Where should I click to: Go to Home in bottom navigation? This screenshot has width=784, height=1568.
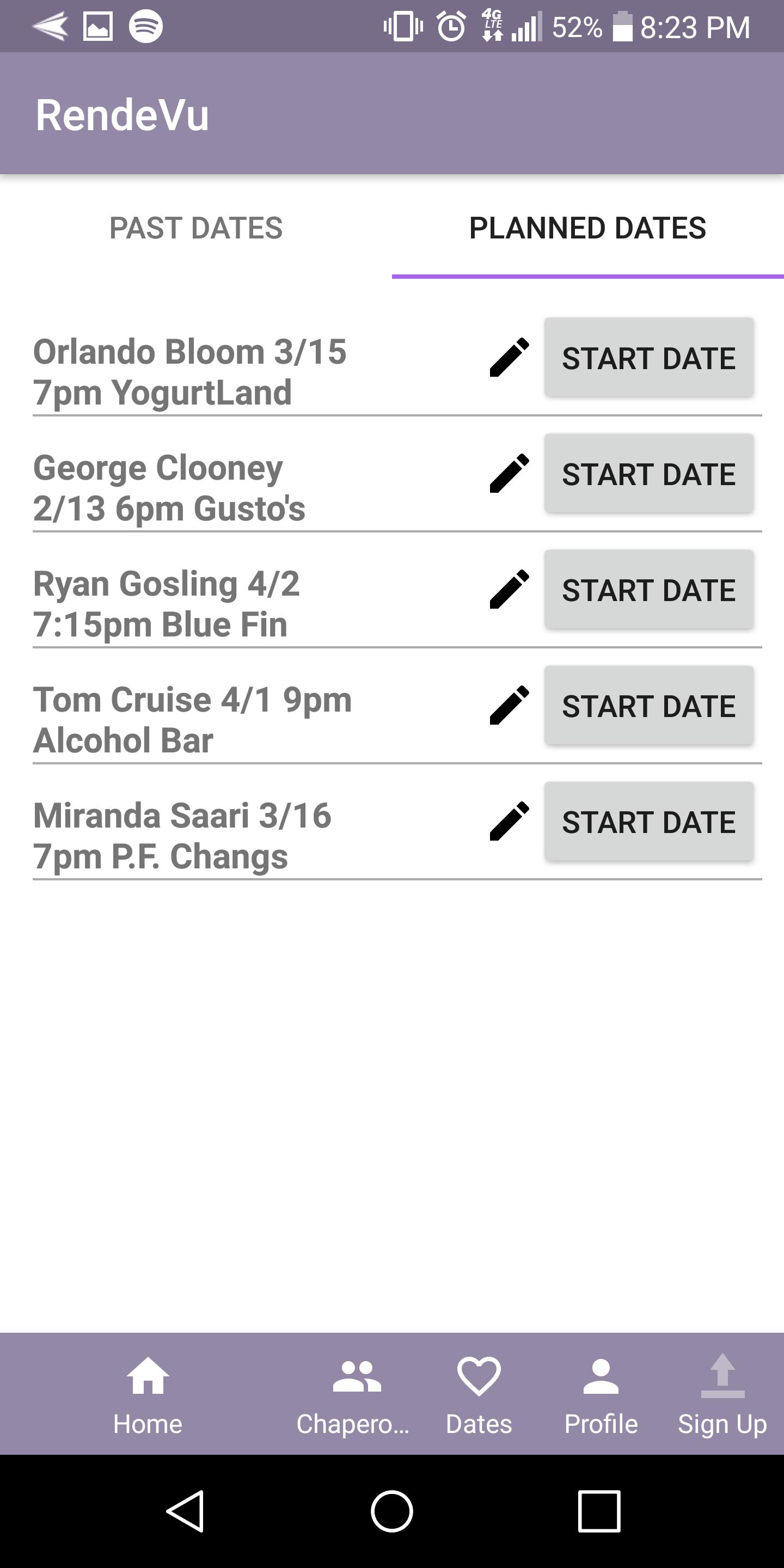(148, 1394)
